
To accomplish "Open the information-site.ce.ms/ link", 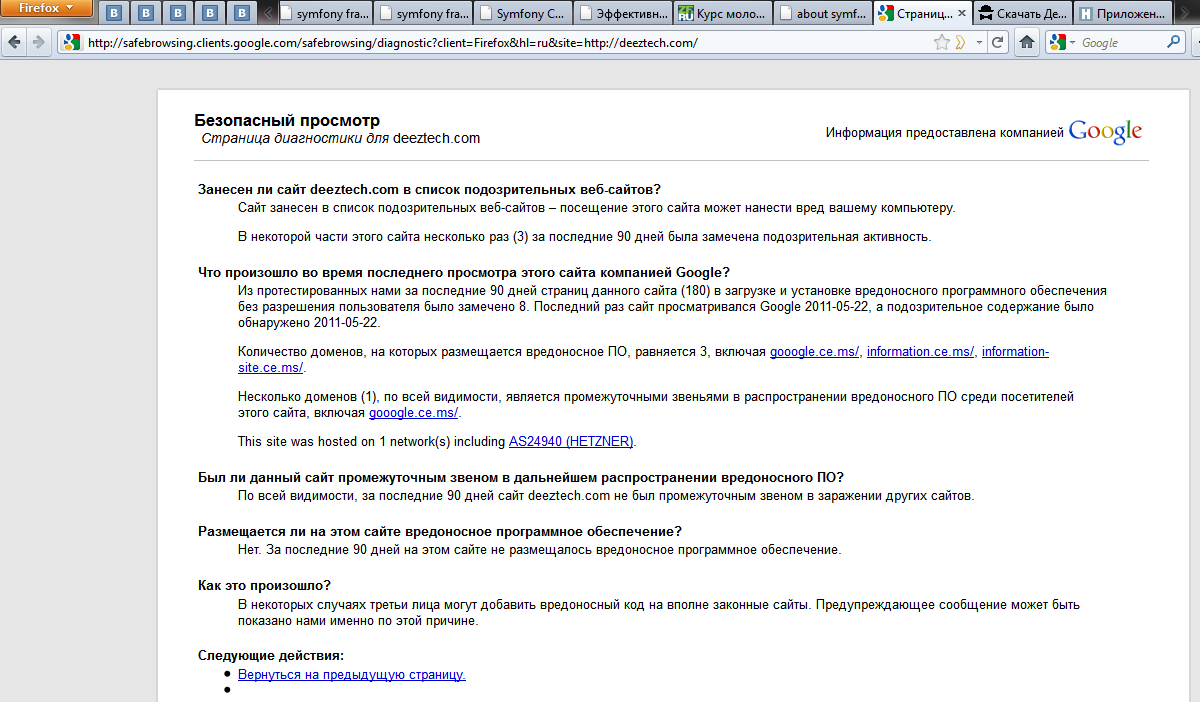I will click(1015, 352).
